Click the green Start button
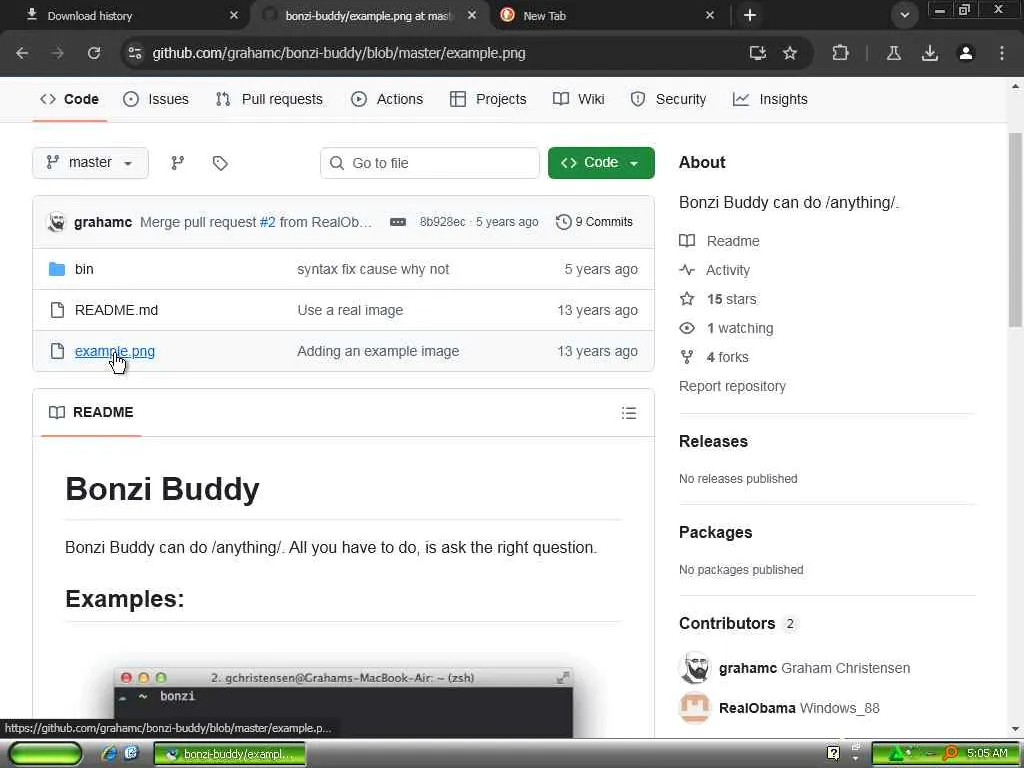This screenshot has width=1024, height=768. [45, 754]
